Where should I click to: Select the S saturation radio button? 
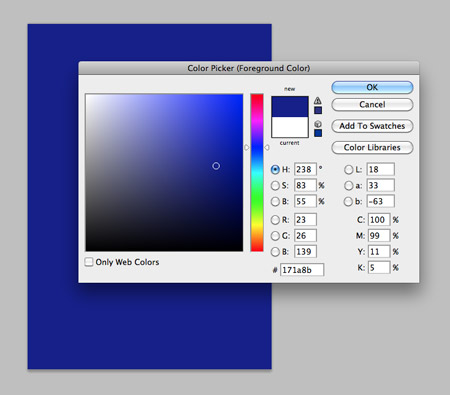coord(275,185)
